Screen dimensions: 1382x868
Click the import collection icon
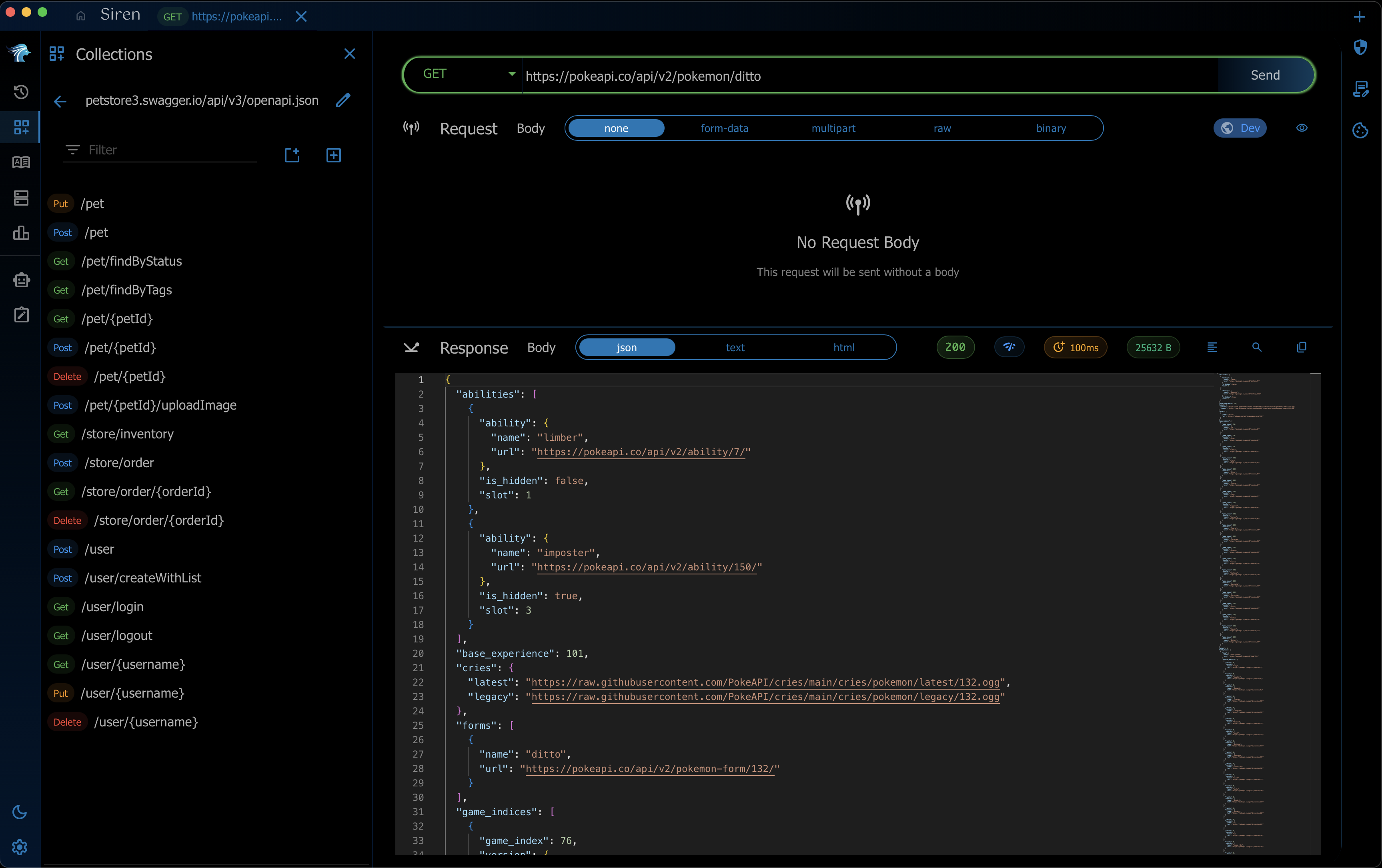pos(292,155)
